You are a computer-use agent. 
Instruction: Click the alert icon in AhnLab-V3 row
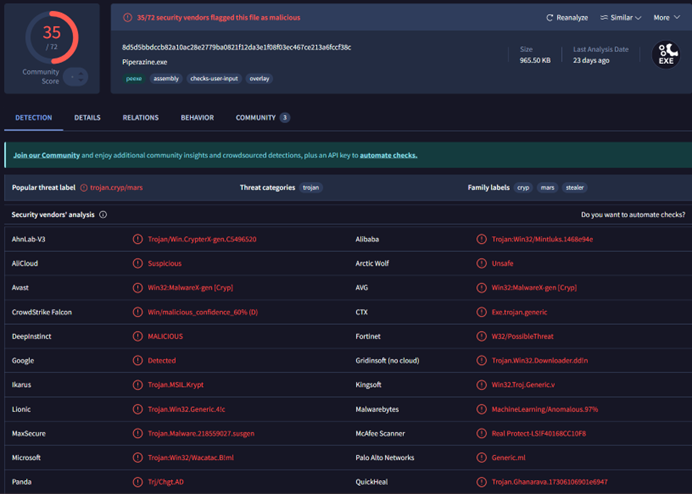(x=138, y=239)
